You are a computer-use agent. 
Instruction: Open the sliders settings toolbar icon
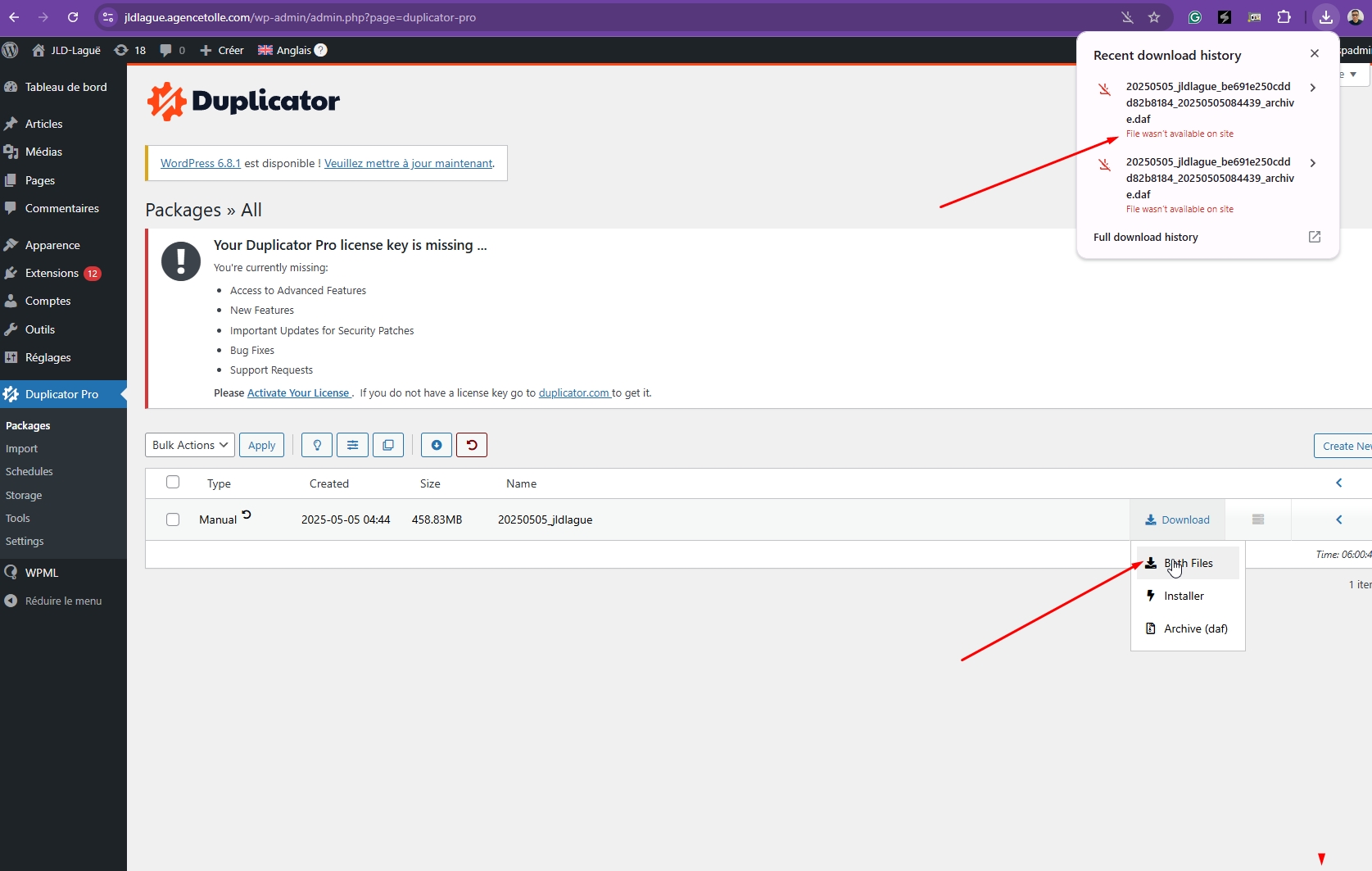coord(352,445)
